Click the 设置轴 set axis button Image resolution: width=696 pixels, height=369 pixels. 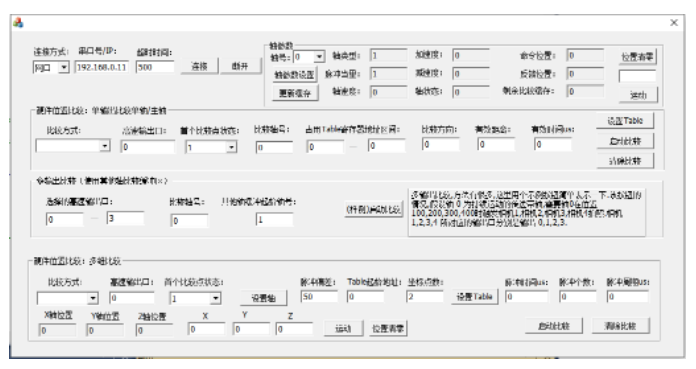[x=264, y=298]
